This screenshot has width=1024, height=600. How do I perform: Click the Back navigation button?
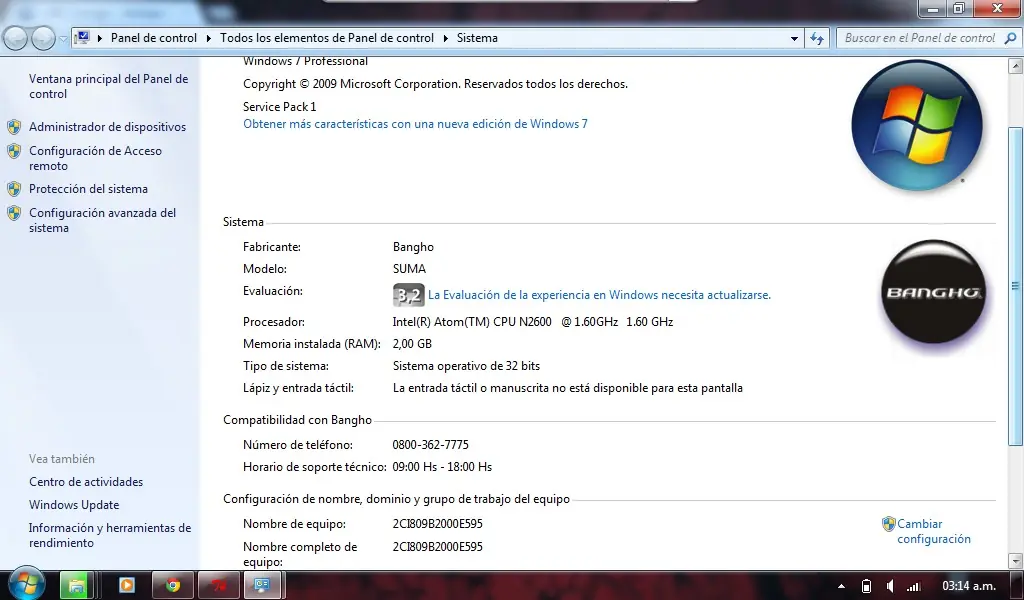tap(16, 39)
